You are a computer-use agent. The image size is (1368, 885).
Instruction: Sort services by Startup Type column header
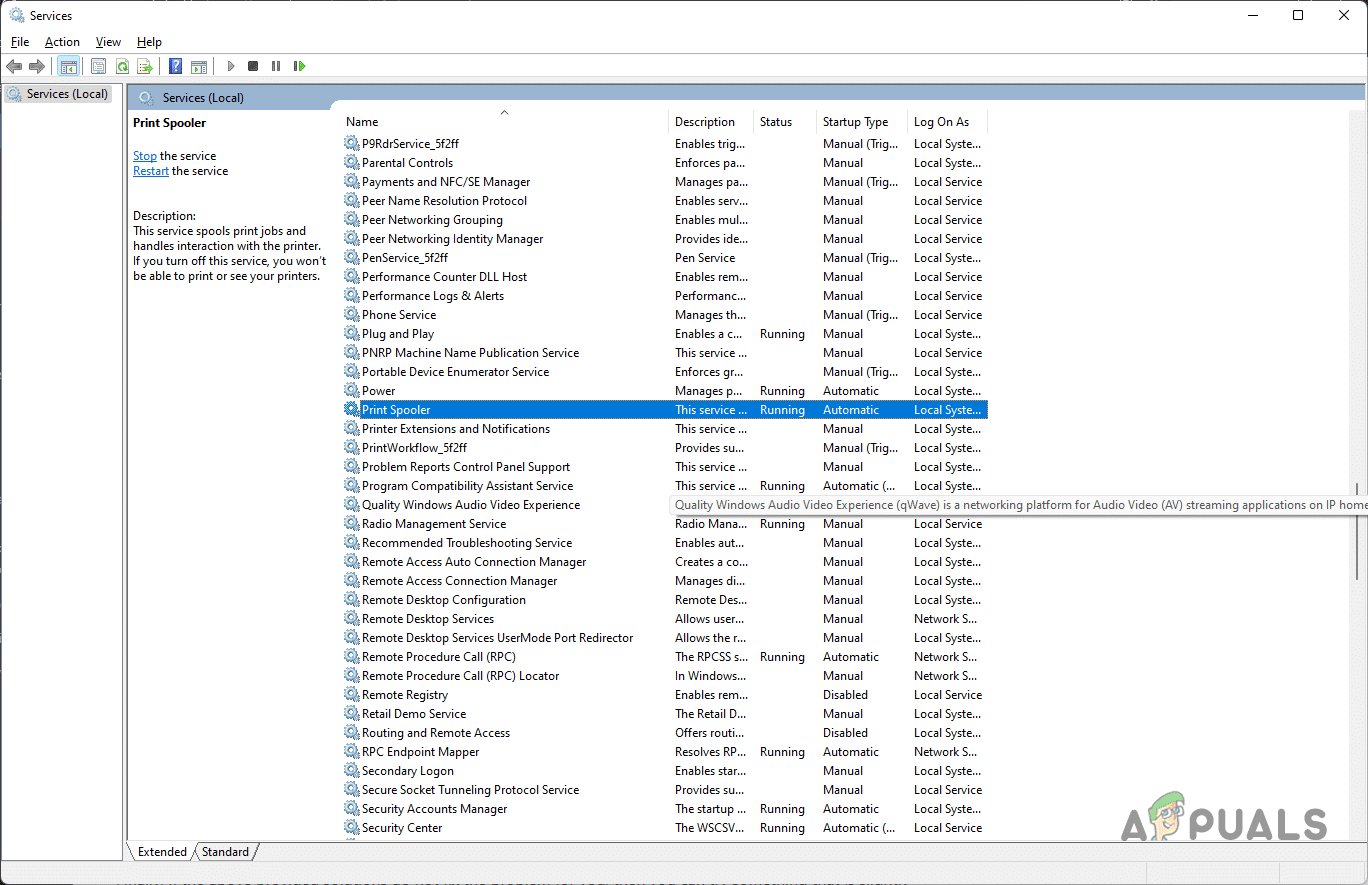855,122
